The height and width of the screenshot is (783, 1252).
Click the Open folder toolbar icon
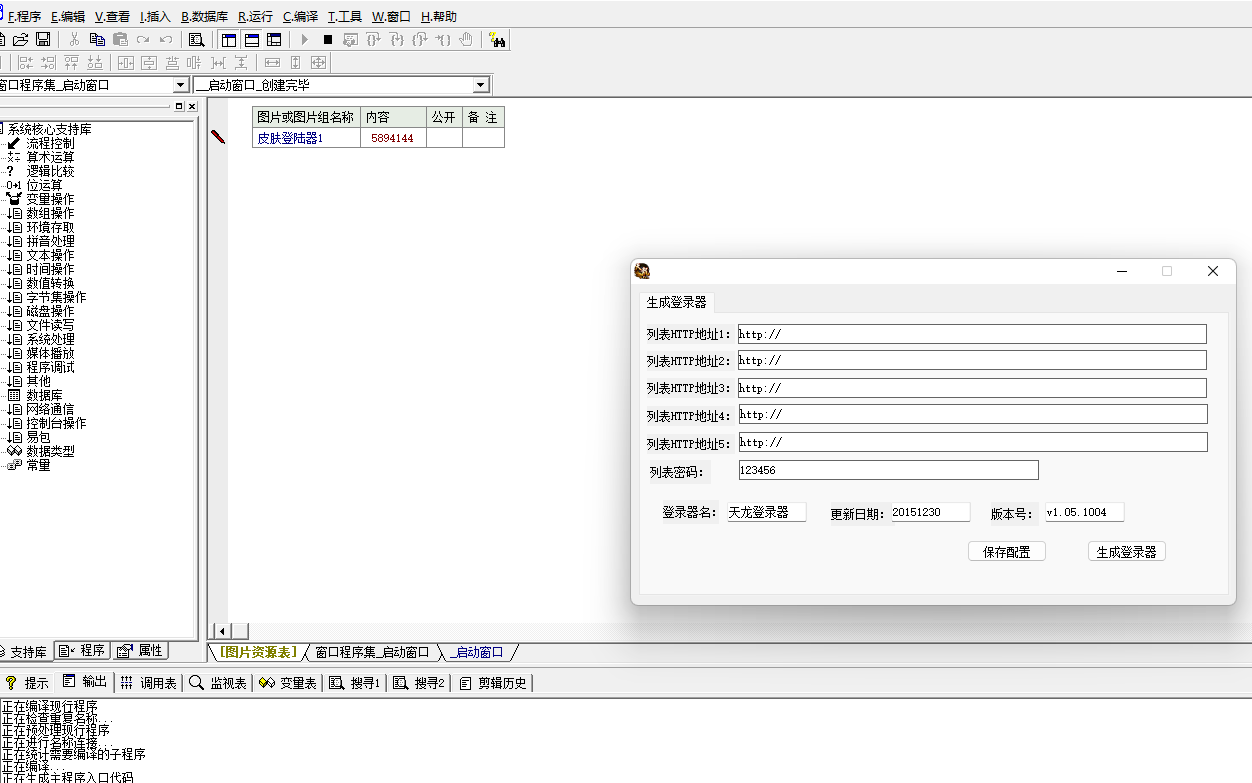coord(20,40)
